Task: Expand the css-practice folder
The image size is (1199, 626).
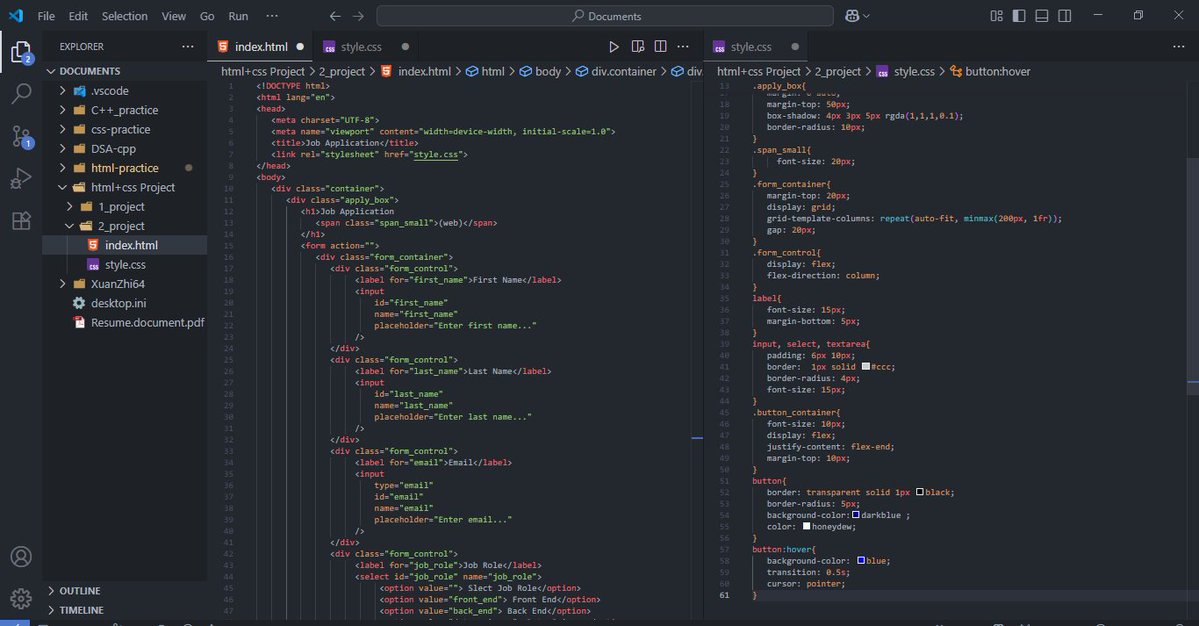Action: (63, 129)
